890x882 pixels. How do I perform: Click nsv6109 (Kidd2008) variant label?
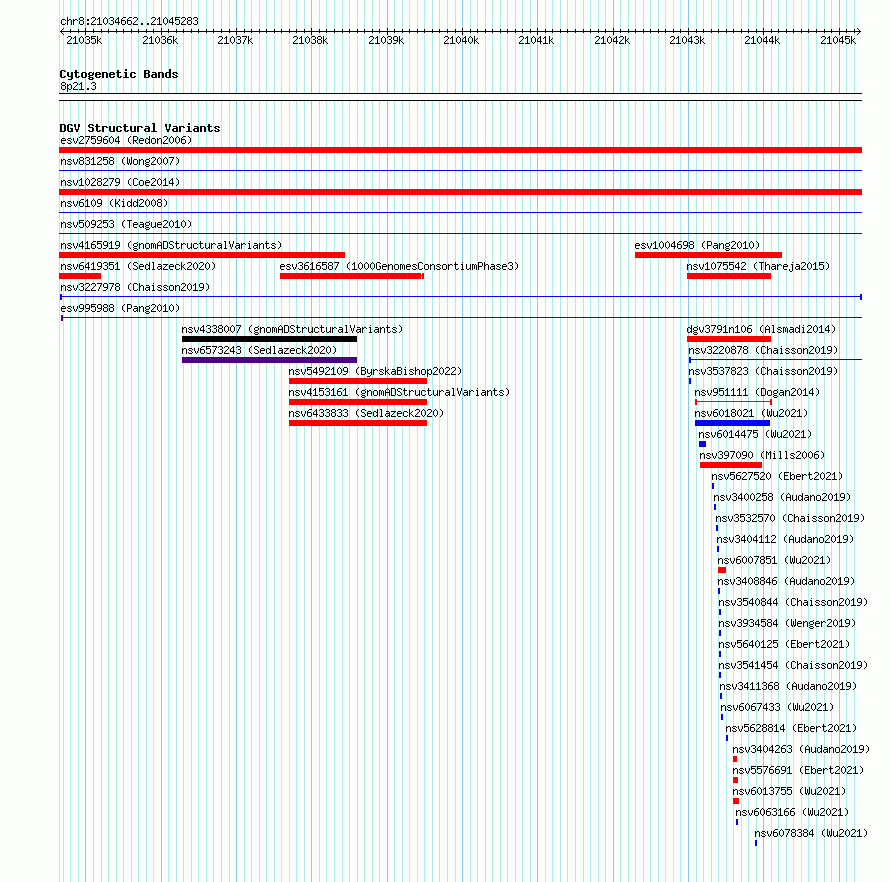click(x=114, y=203)
